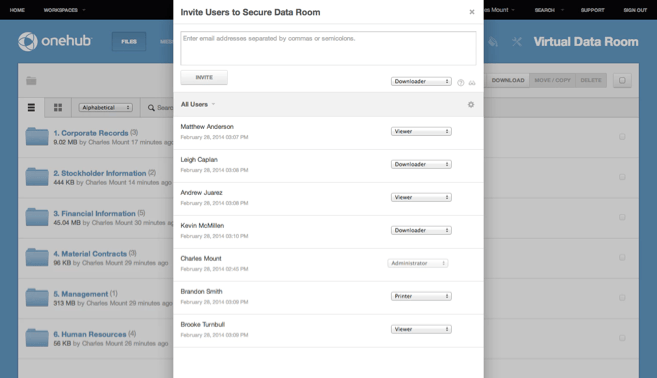Click the Onehub logo
The image size is (657, 378).
coord(55,41)
